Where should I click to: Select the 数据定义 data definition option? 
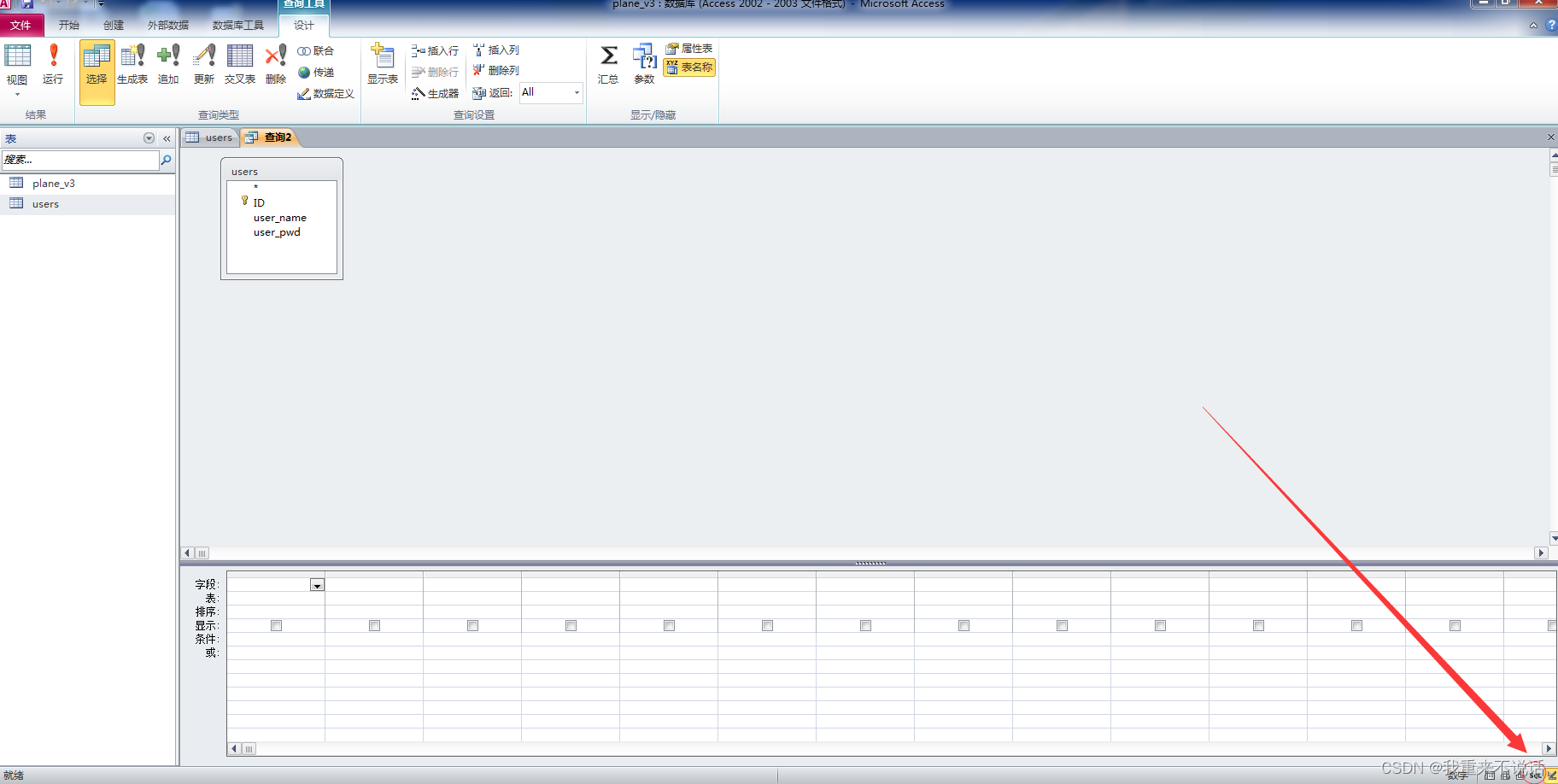(x=325, y=94)
